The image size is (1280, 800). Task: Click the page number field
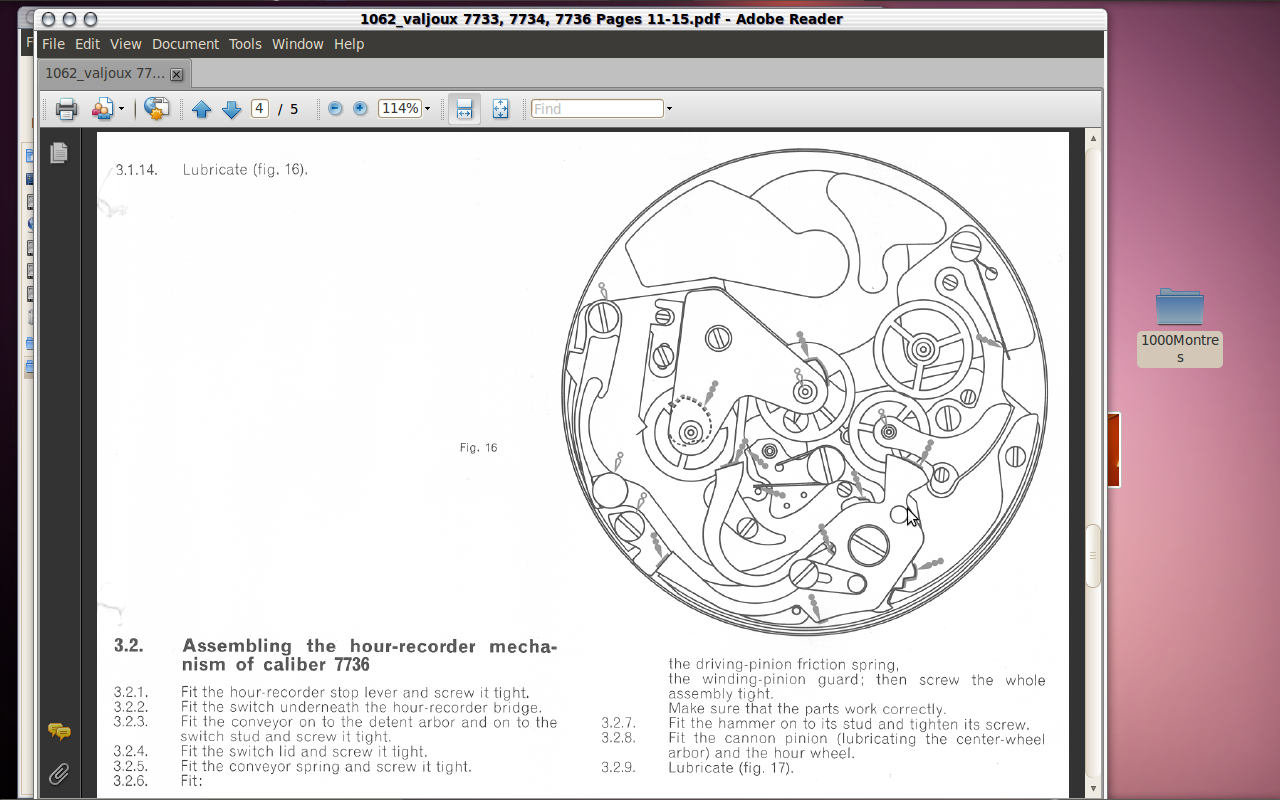pyautogui.click(x=260, y=108)
